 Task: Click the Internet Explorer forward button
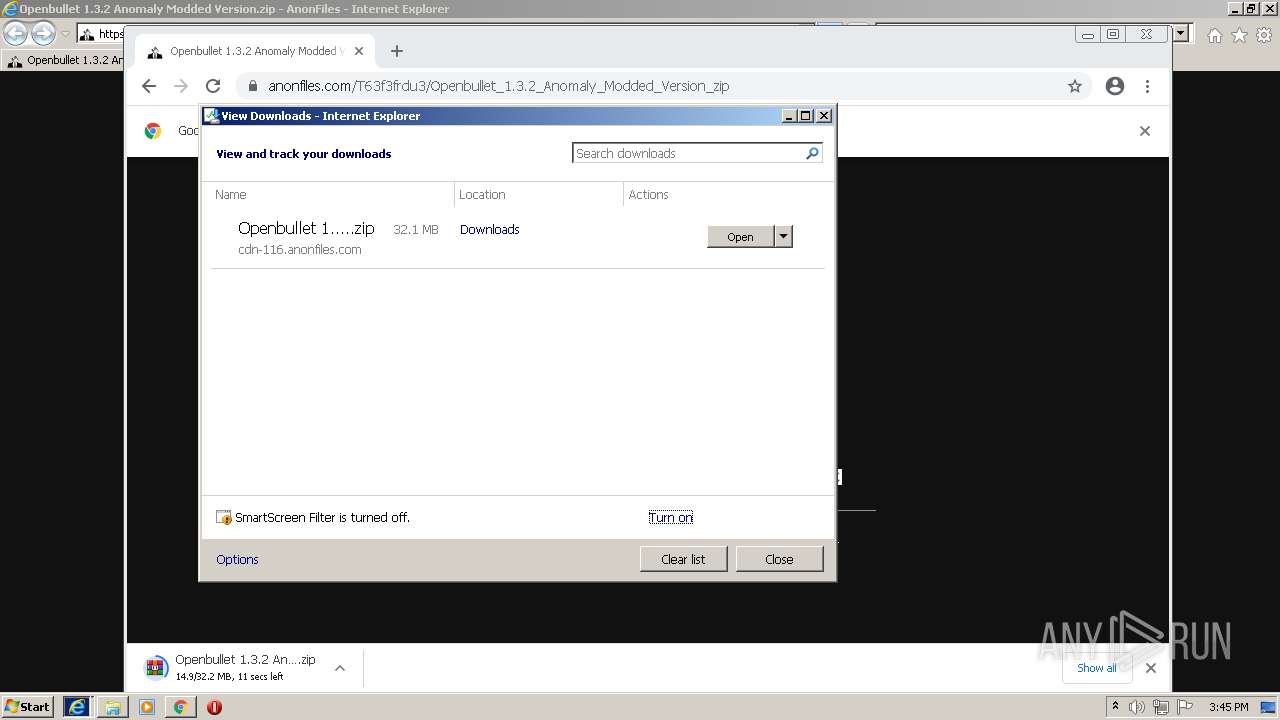tap(43, 34)
